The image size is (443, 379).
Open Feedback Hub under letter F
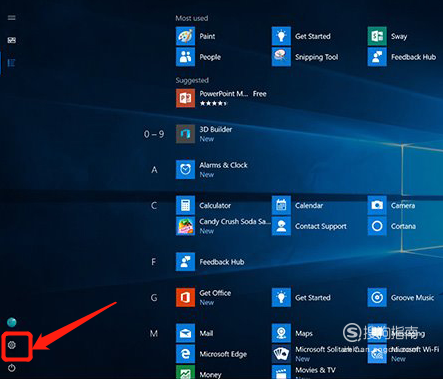click(x=210, y=262)
